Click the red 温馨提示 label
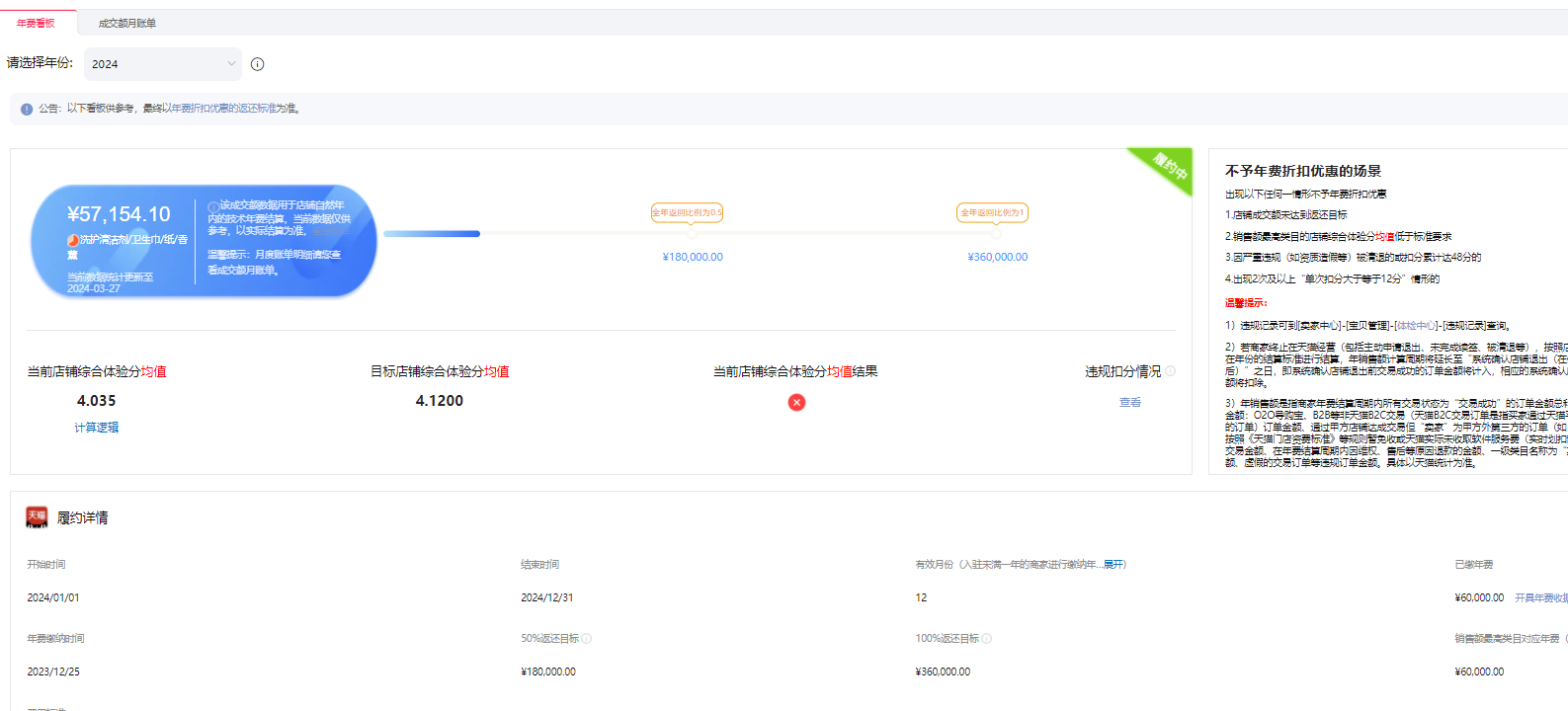This screenshot has width=1568, height=711. [x=1246, y=303]
